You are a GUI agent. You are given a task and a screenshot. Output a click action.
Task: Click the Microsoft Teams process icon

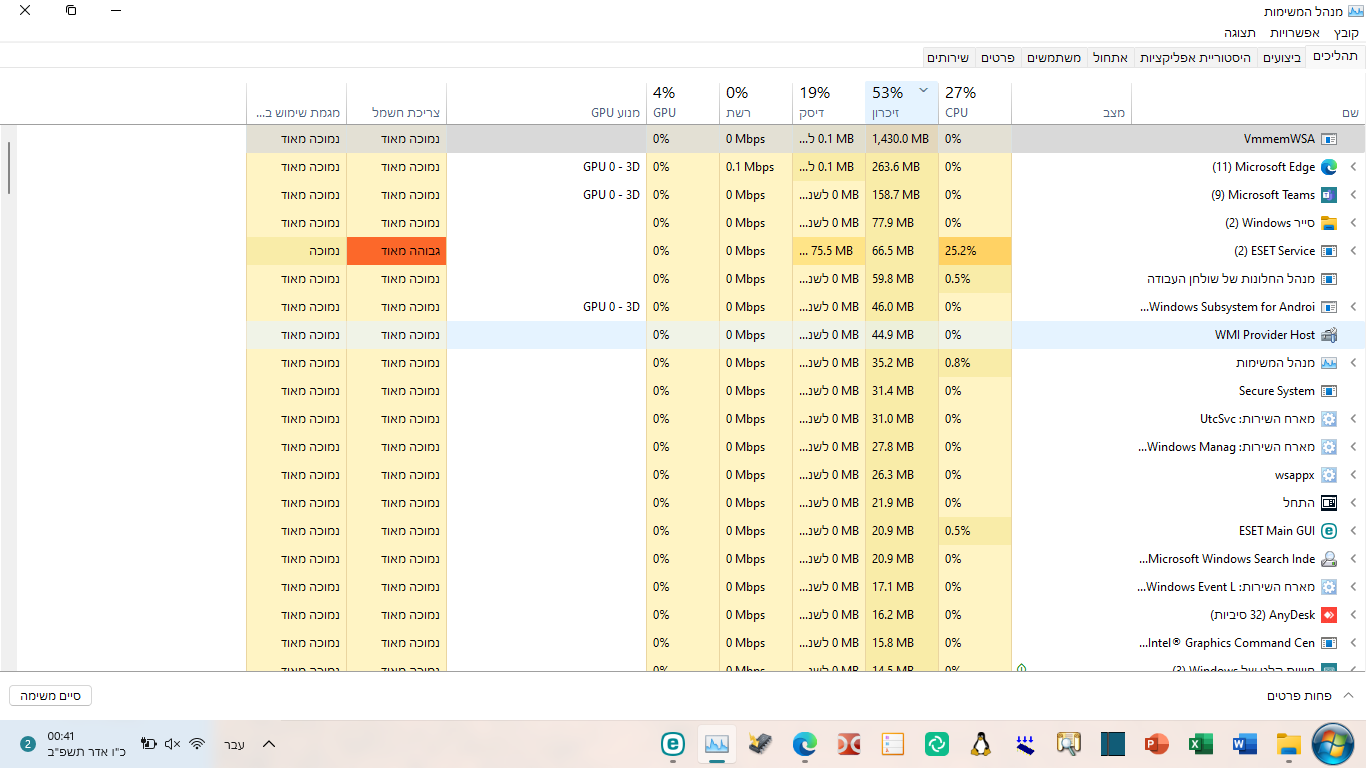[1329, 195]
